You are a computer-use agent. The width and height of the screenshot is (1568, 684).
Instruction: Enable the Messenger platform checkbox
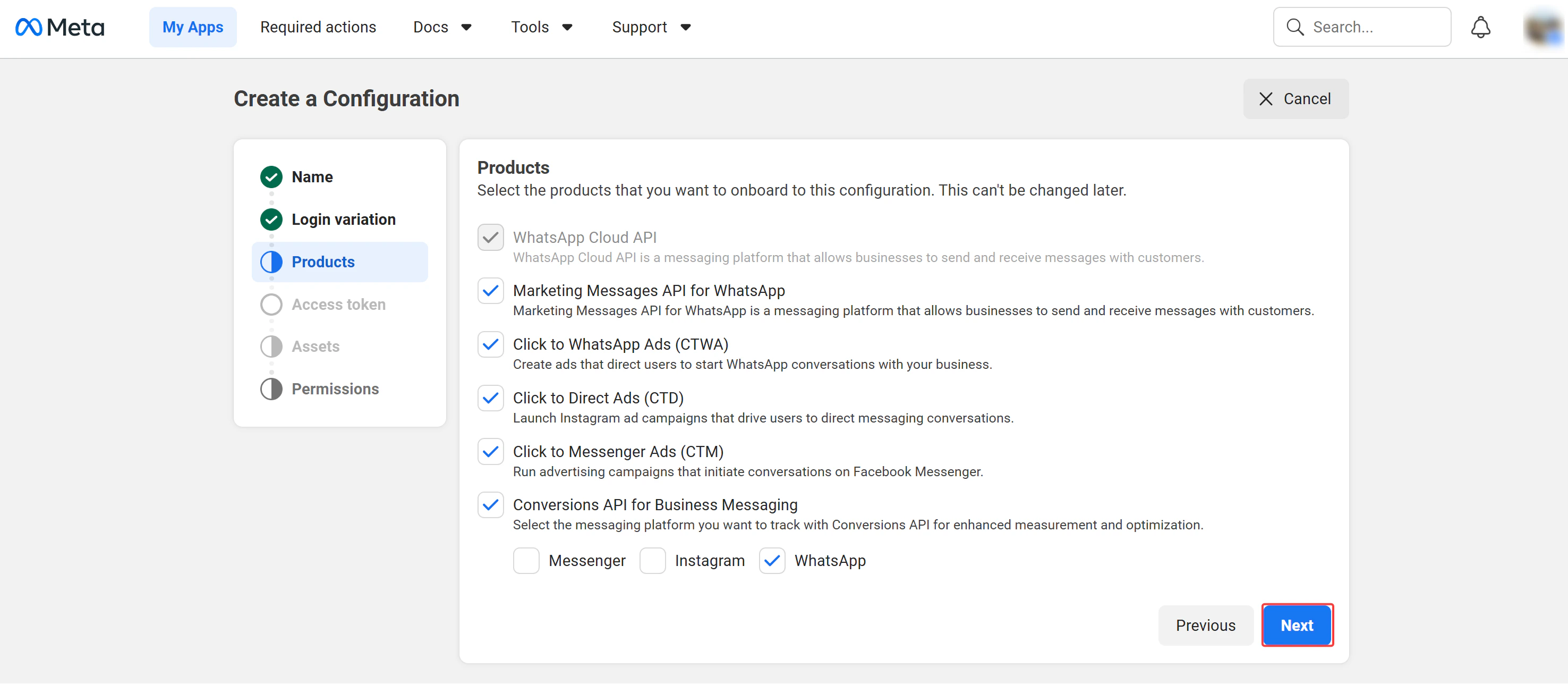tap(526, 561)
